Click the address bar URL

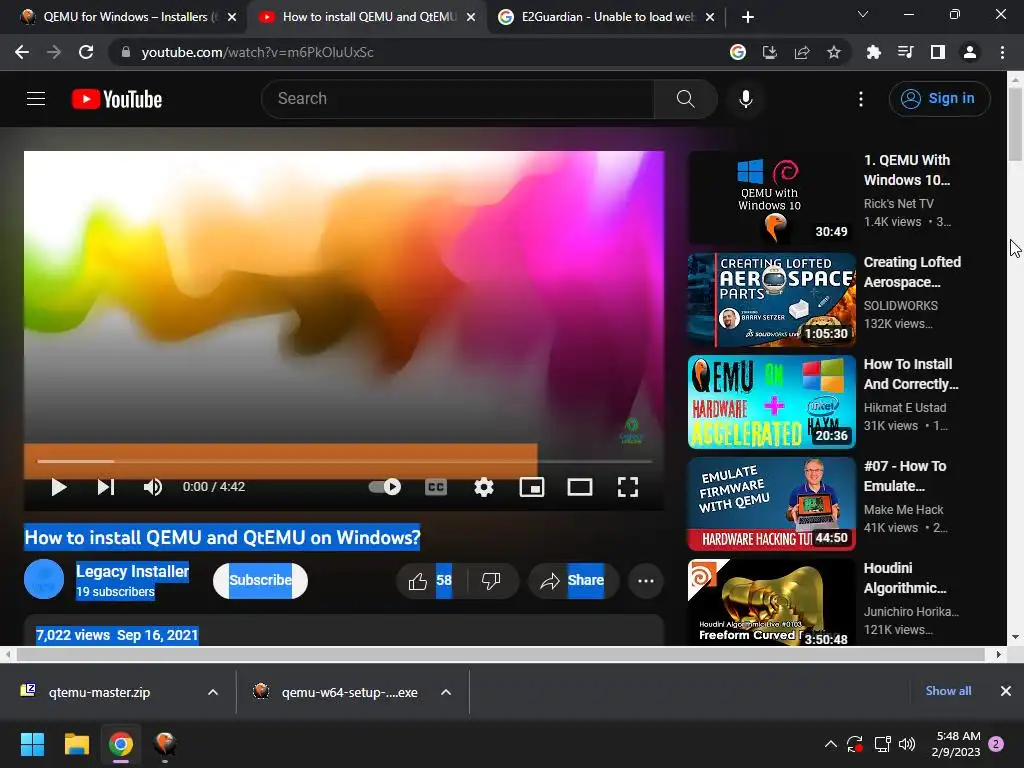(257, 52)
